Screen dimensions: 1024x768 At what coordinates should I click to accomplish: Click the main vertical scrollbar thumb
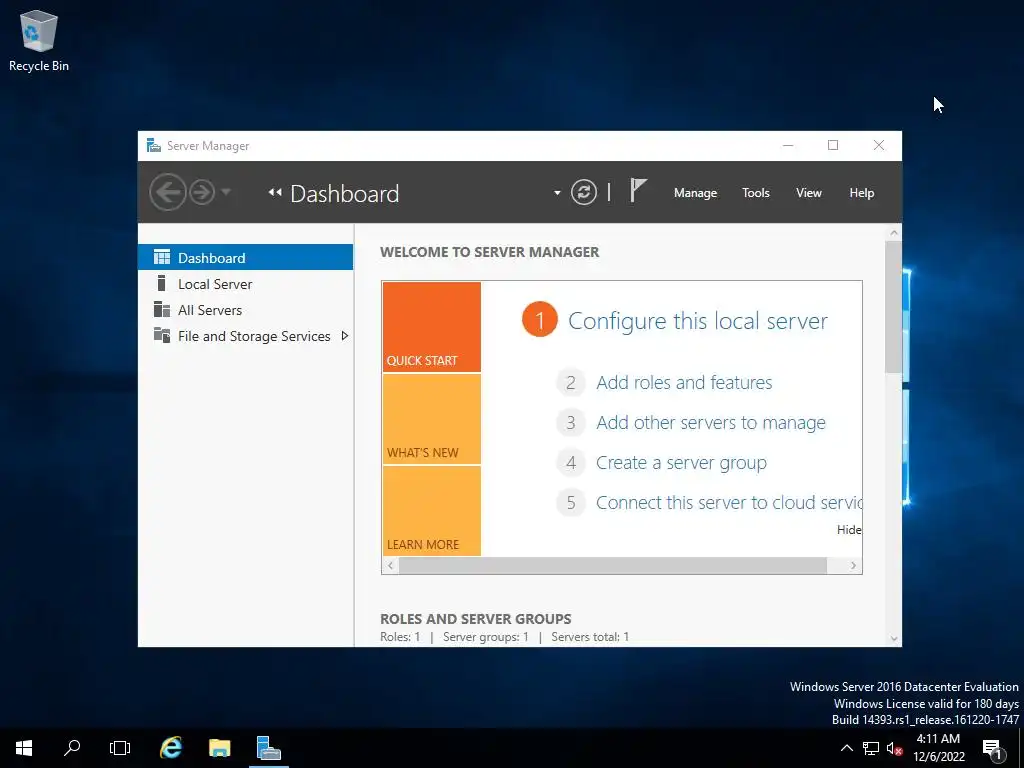[893, 307]
